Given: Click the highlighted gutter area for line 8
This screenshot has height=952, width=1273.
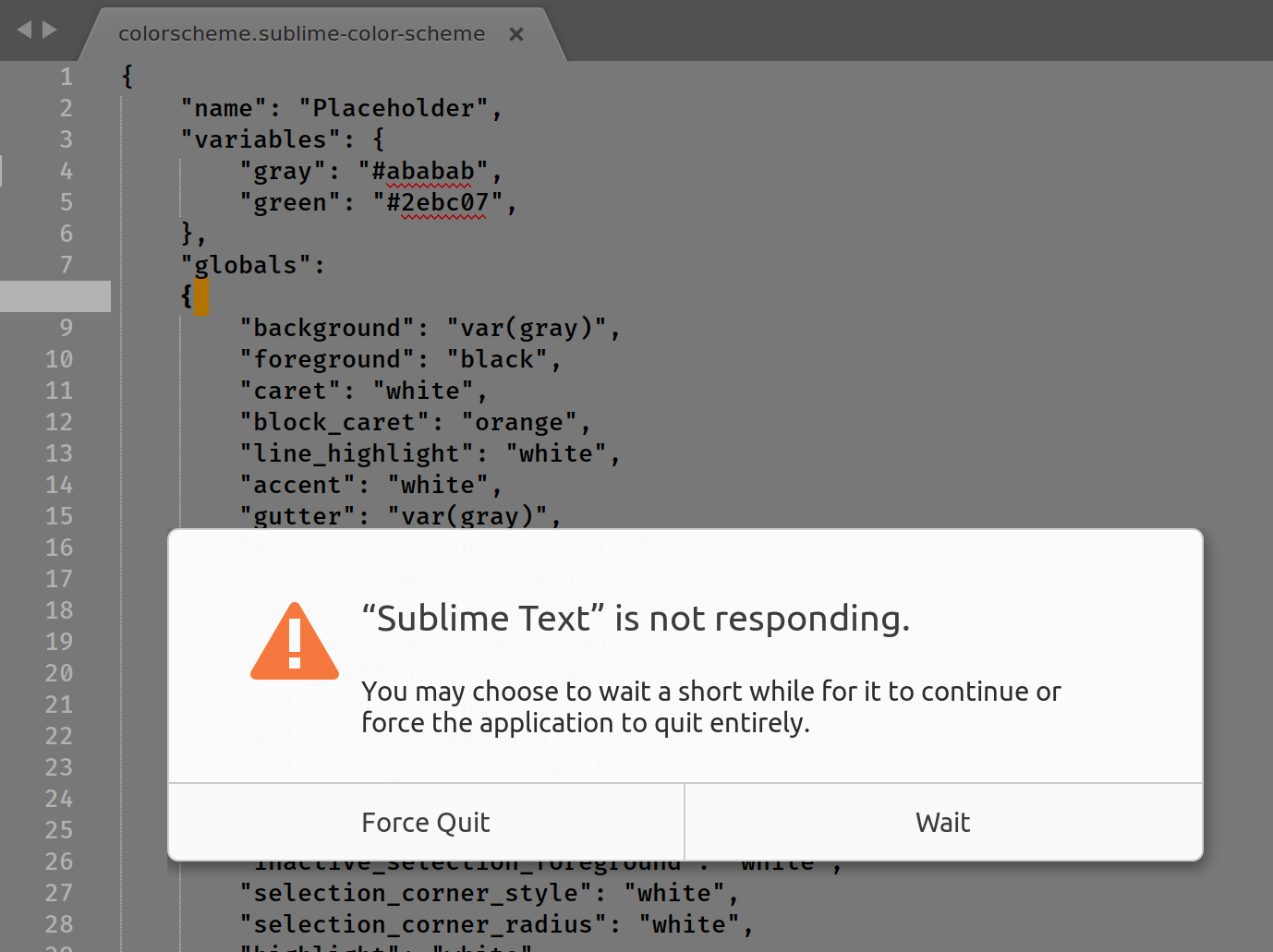Looking at the screenshot, I should tap(55, 296).
